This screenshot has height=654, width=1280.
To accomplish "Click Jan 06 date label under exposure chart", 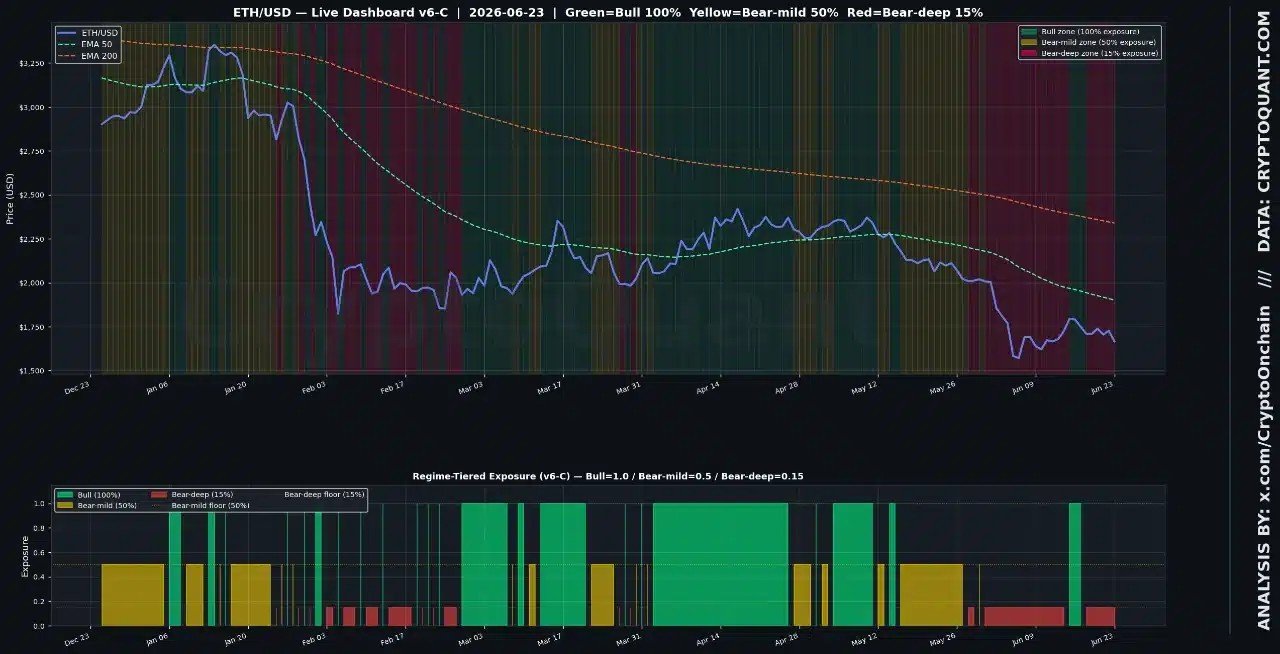I will pos(156,638).
